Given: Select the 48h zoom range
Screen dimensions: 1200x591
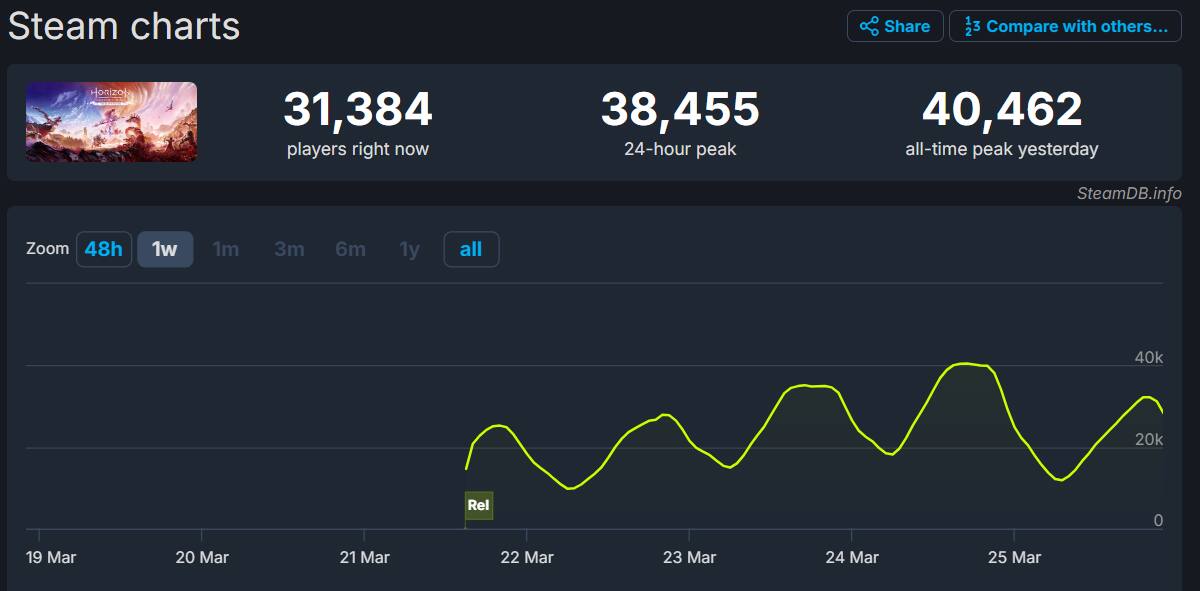Looking at the screenshot, I should [104, 249].
